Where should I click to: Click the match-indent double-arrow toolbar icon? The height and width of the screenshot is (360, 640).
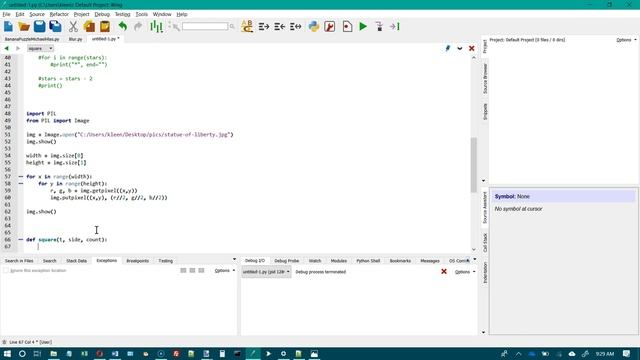296,27
